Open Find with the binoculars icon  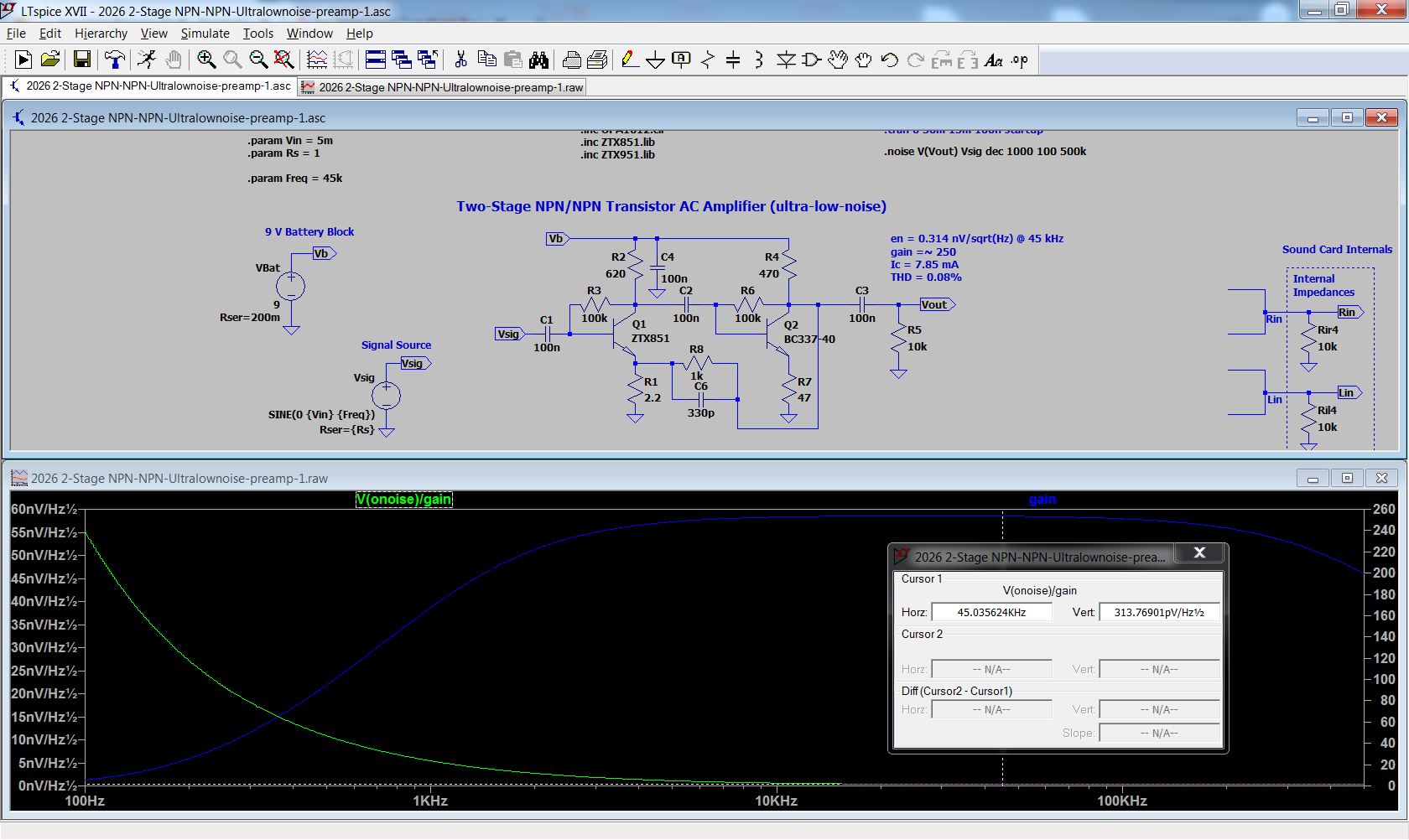point(538,60)
